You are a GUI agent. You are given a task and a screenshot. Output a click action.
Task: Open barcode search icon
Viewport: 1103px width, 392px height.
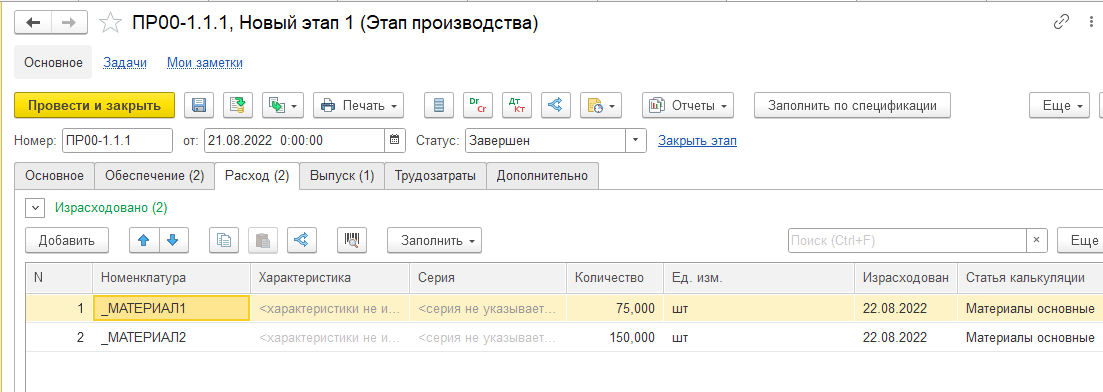point(352,240)
